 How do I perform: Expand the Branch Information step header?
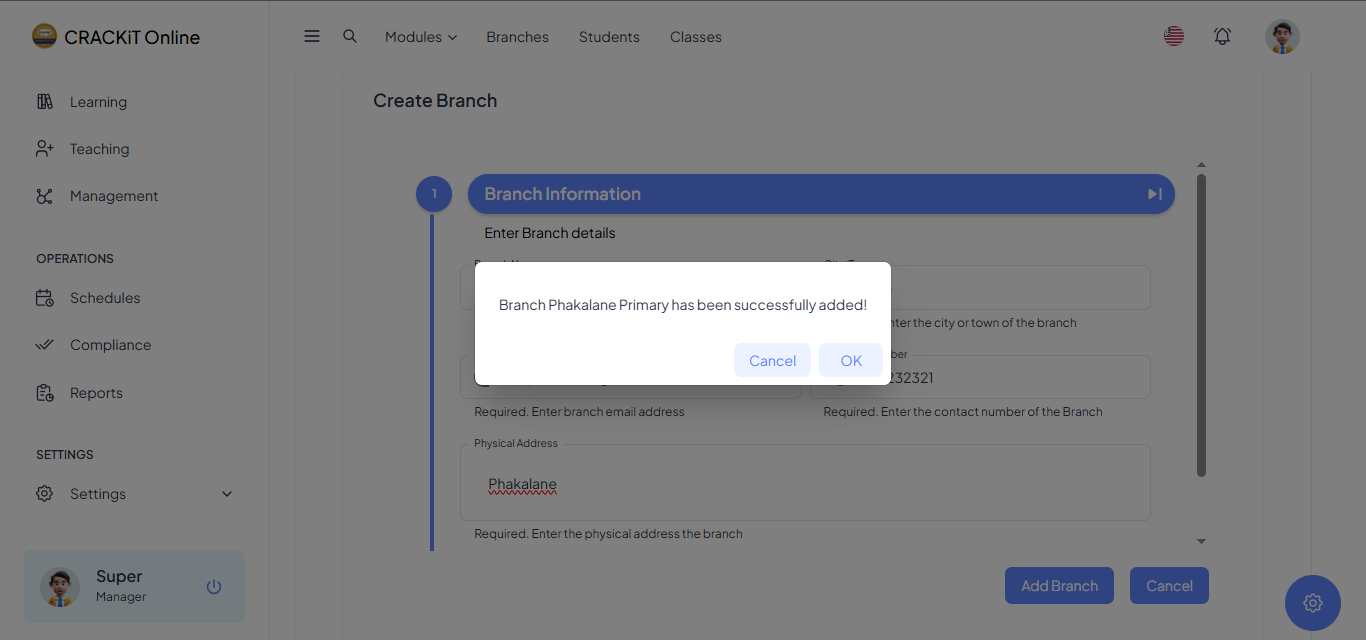(x=800, y=194)
